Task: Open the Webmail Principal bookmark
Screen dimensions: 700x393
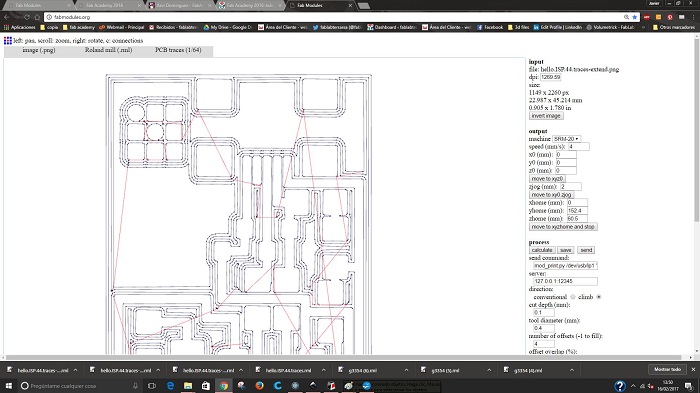Action: click(121, 27)
